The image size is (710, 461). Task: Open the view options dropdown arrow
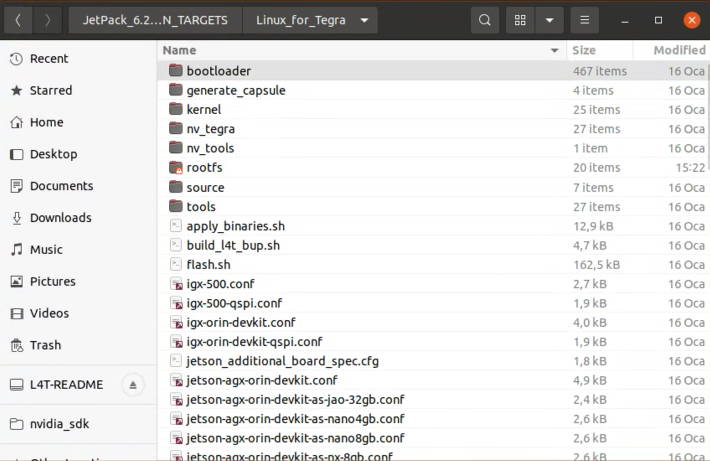[549, 20]
